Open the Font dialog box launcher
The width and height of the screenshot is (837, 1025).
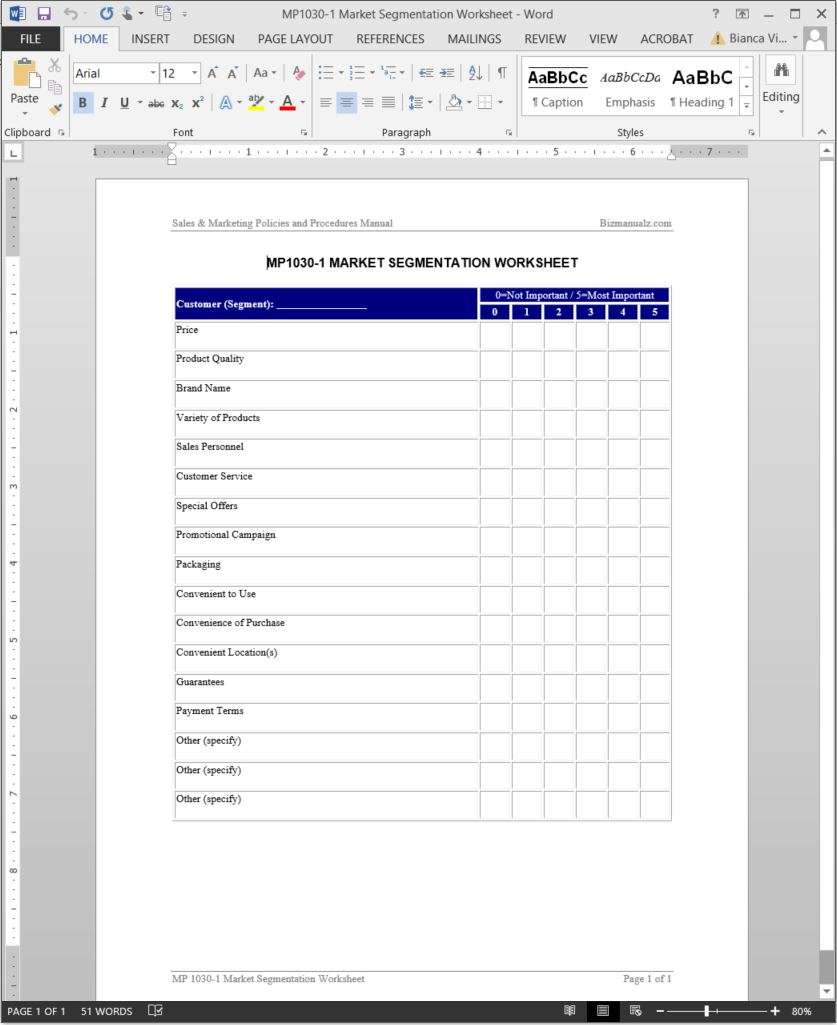pyautogui.click(x=304, y=133)
